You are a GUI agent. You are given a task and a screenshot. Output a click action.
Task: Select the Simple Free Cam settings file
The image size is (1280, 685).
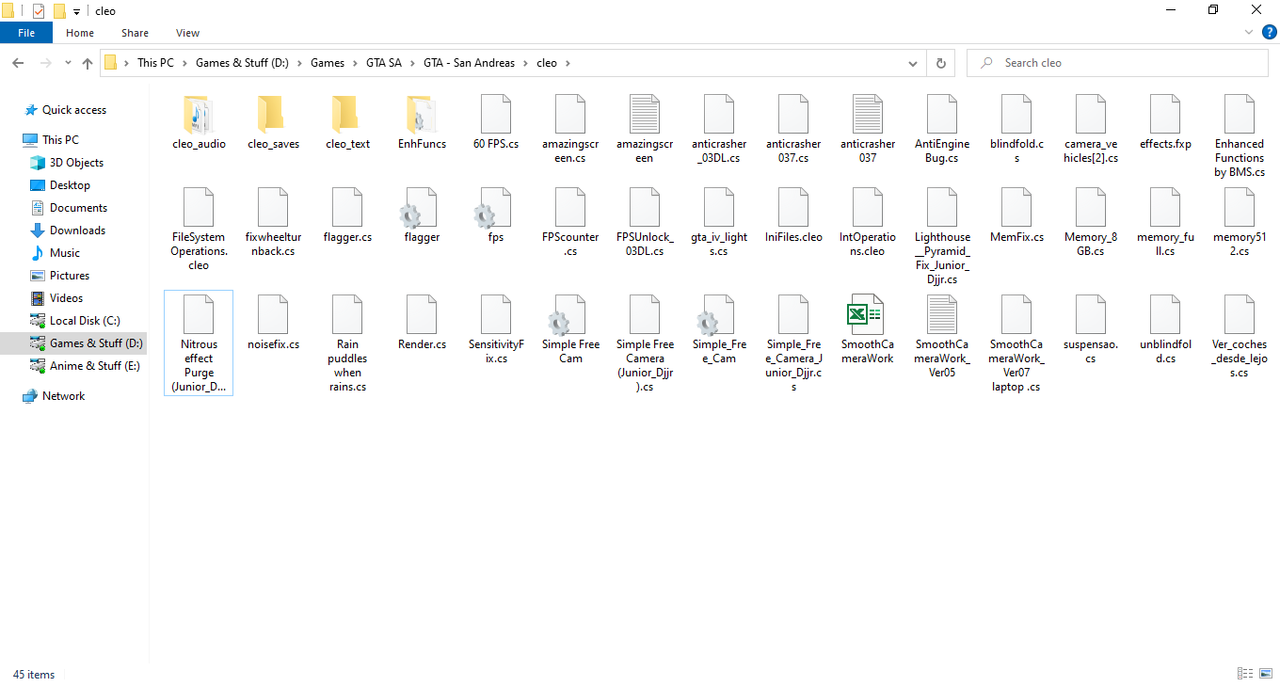tap(570, 329)
